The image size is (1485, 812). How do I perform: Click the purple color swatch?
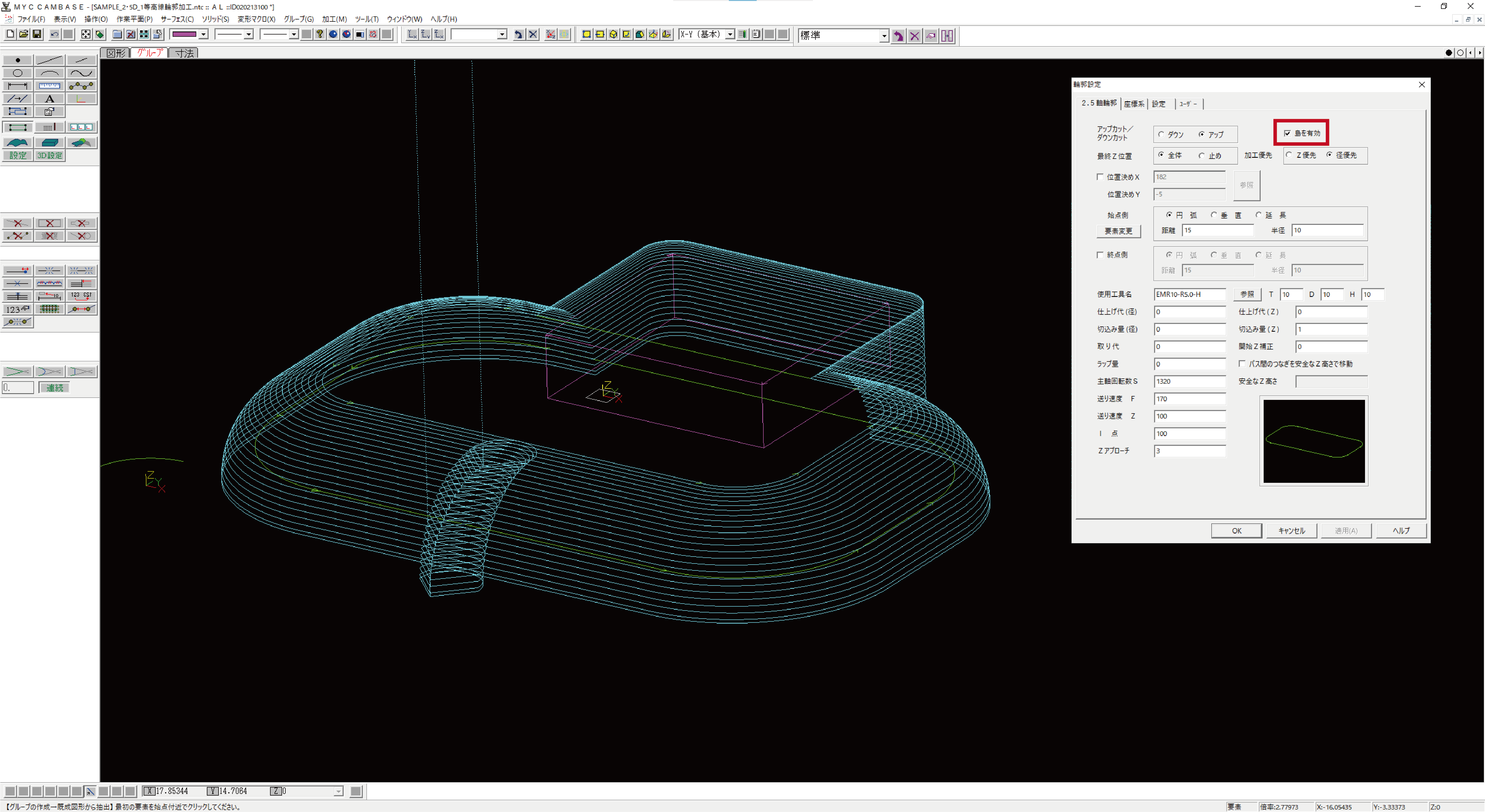(185, 35)
